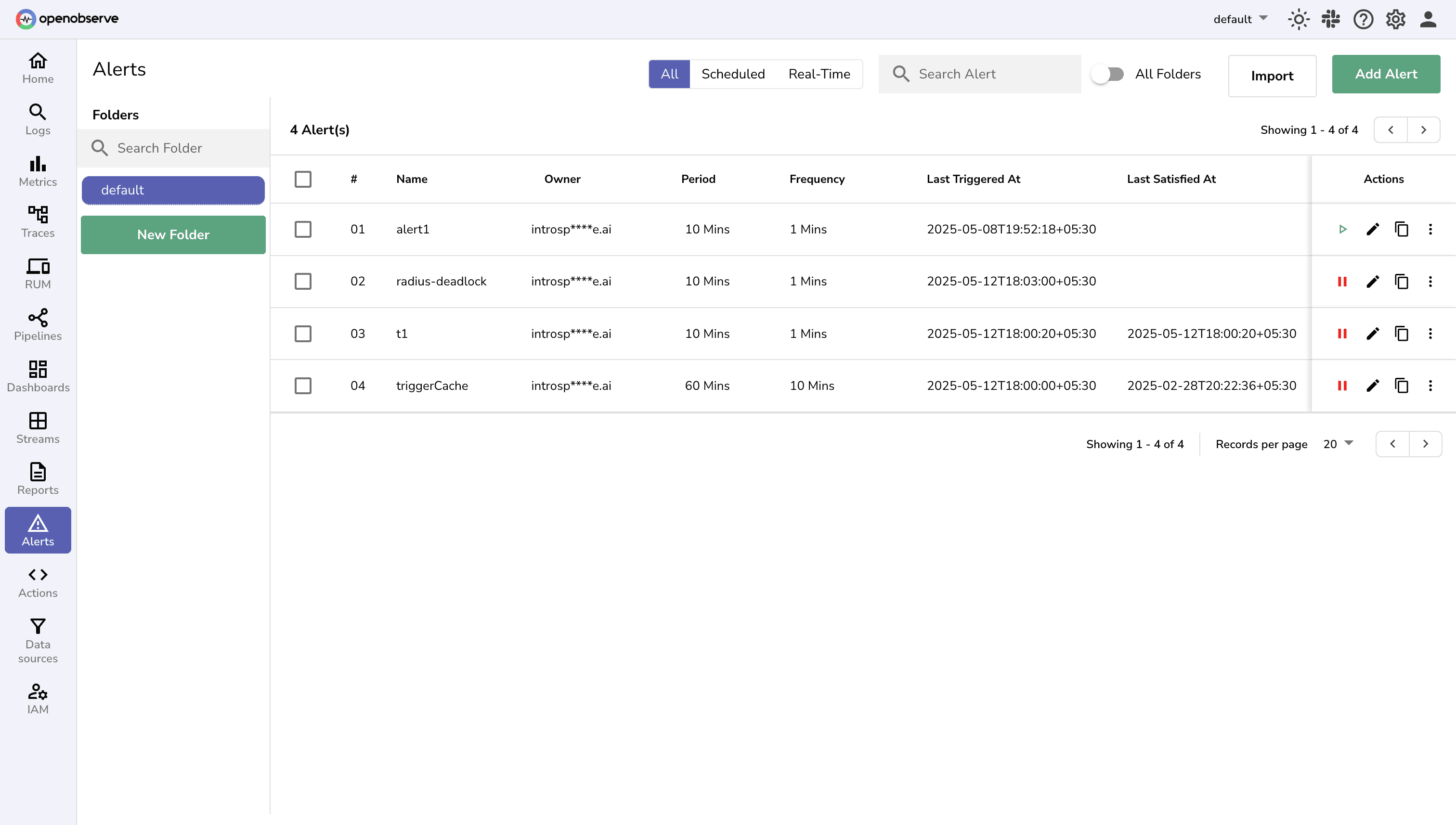1456x825 pixels.
Task: Switch to the Scheduled alerts tab
Action: coord(733,74)
